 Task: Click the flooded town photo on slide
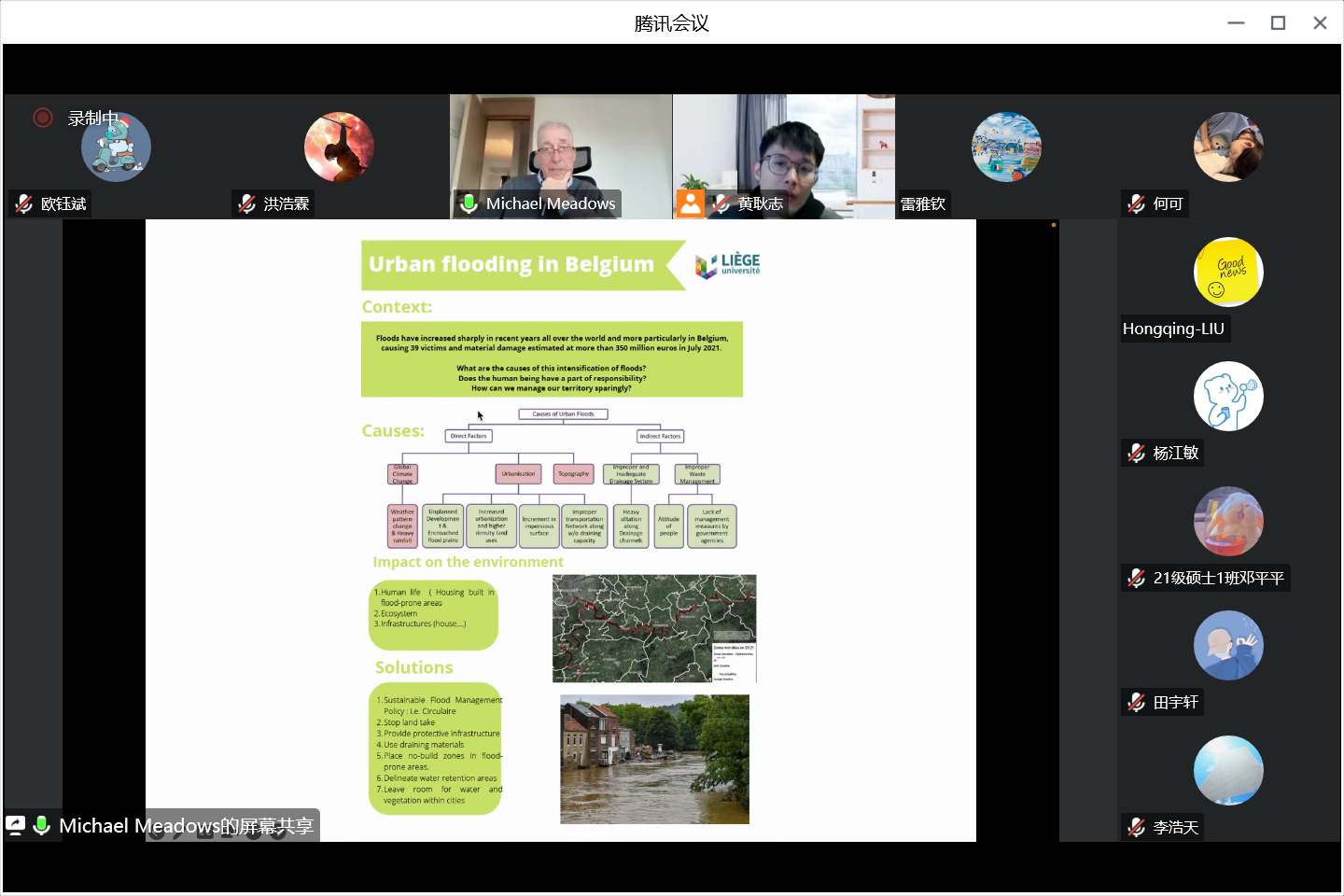click(654, 759)
